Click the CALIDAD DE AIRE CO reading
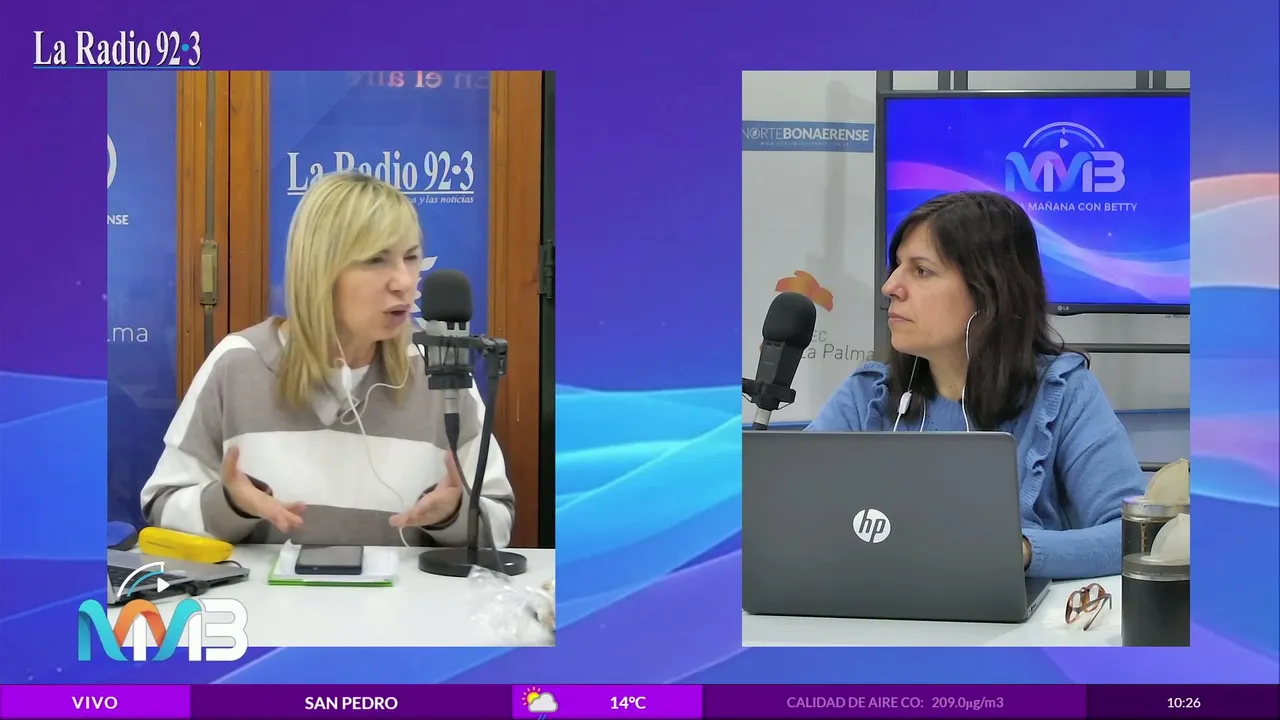The width and height of the screenshot is (1280, 720). [x=895, y=703]
